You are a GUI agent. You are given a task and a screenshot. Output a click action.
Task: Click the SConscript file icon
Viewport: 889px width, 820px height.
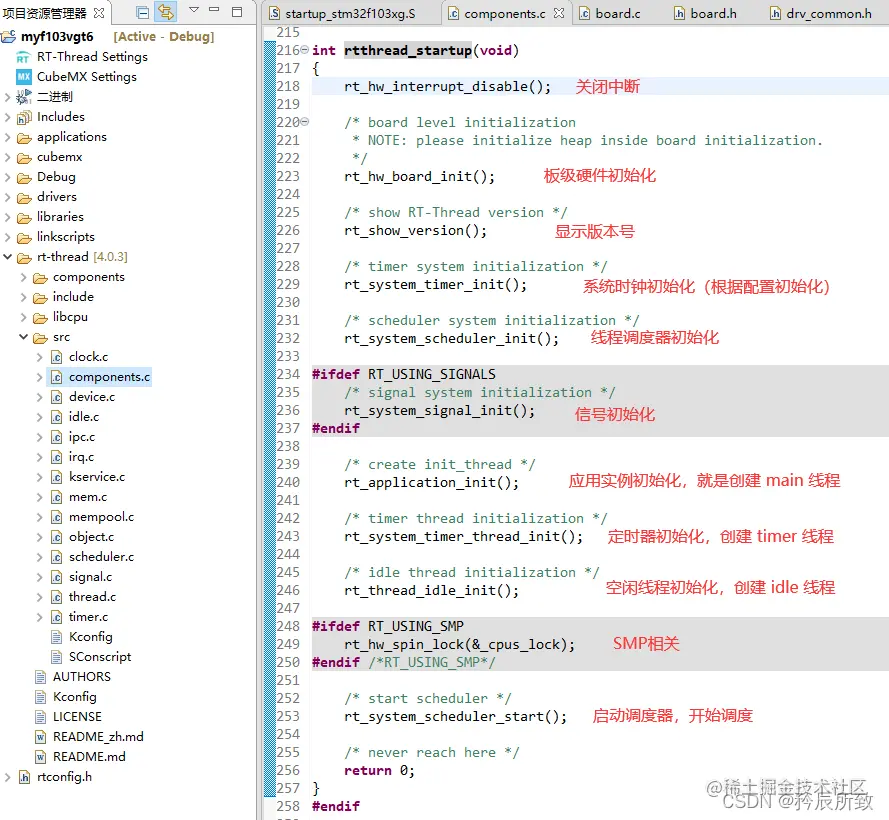pos(56,657)
